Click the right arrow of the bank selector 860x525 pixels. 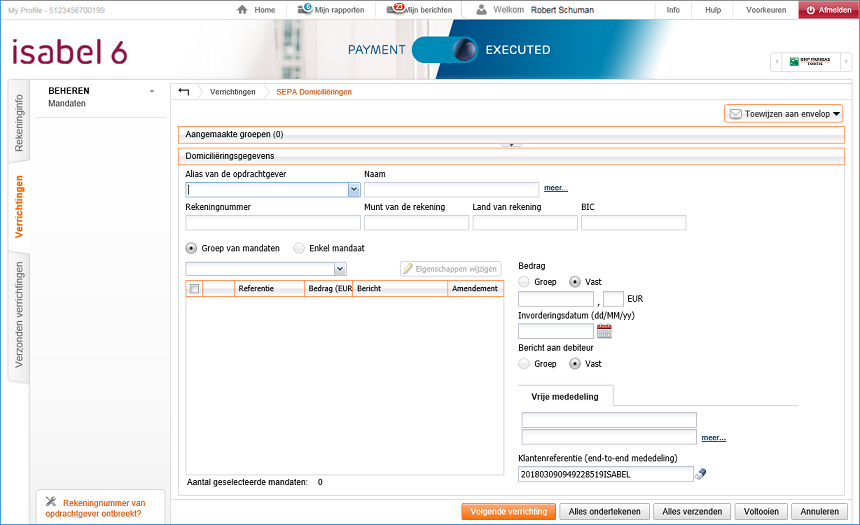coord(845,61)
